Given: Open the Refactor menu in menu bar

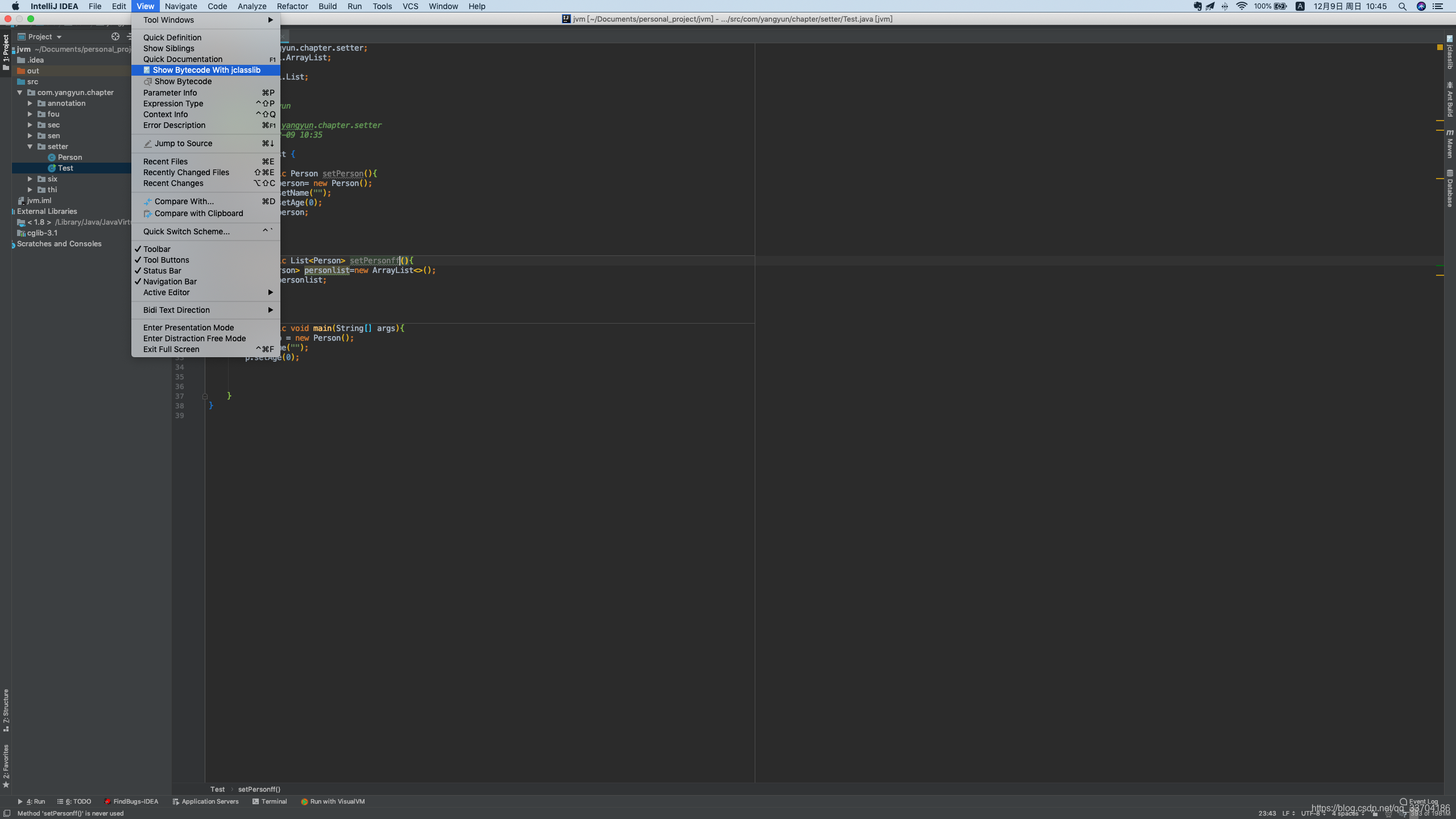Looking at the screenshot, I should click(292, 6).
